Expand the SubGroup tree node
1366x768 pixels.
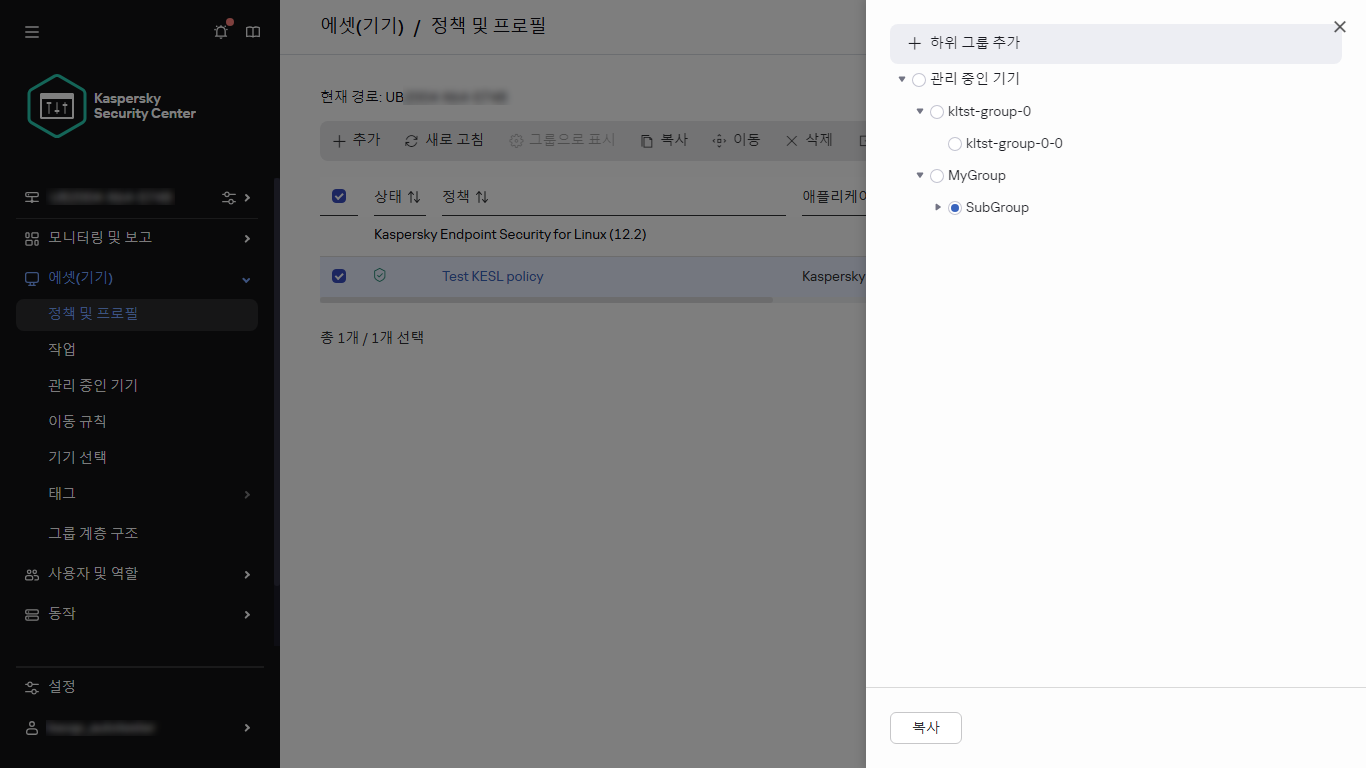(938, 207)
